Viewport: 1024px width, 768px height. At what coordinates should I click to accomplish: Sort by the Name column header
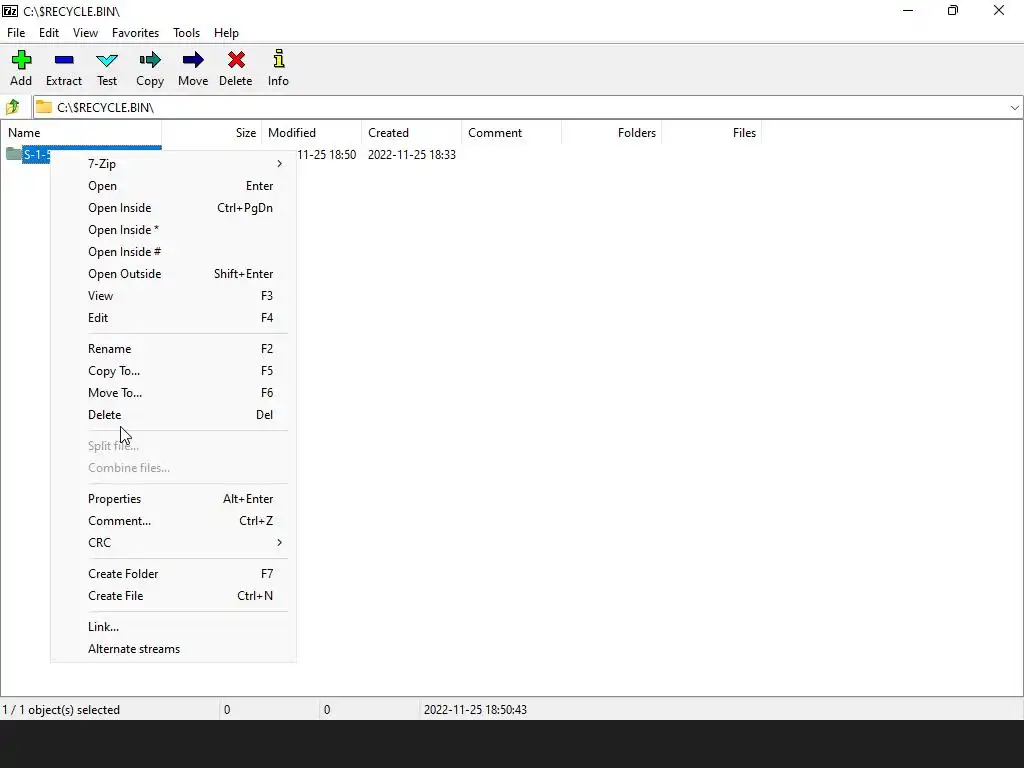(81, 133)
